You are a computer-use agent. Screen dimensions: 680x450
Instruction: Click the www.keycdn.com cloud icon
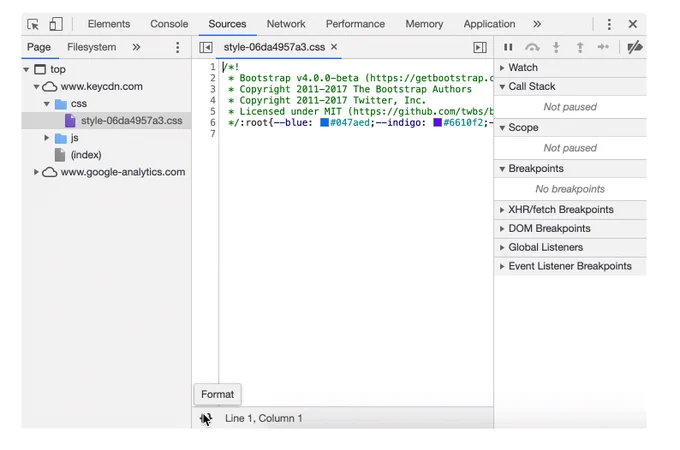pyautogui.click(x=49, y=87)
